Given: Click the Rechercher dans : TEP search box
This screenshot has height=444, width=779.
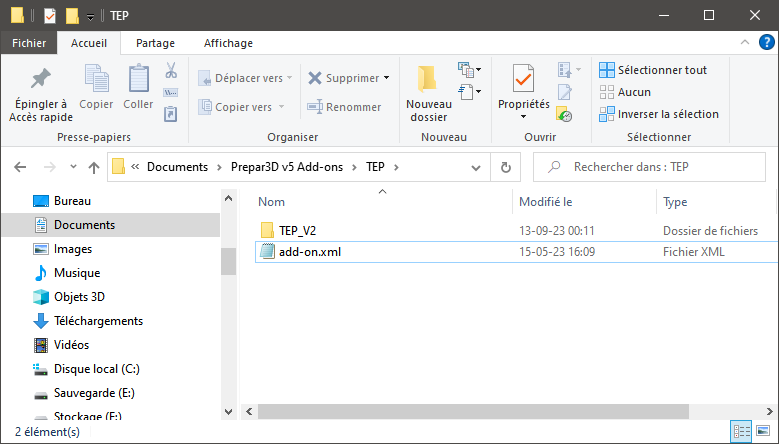Looking at the screenshot, I should click(x=649, y=167).
